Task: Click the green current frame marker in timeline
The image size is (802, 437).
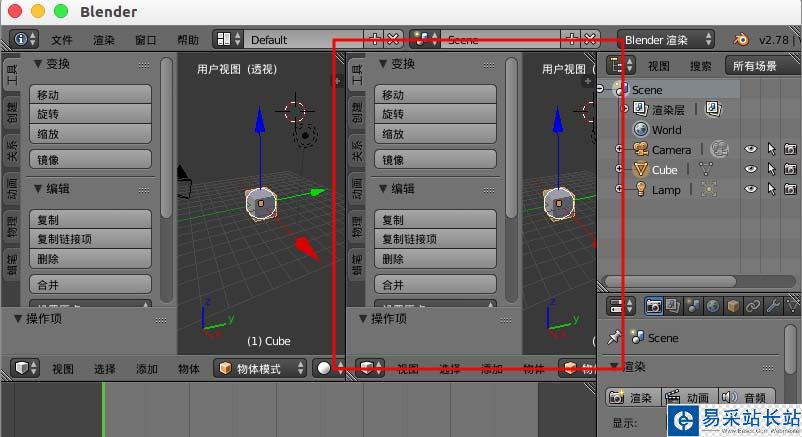Action: click(x=103, y=409)
